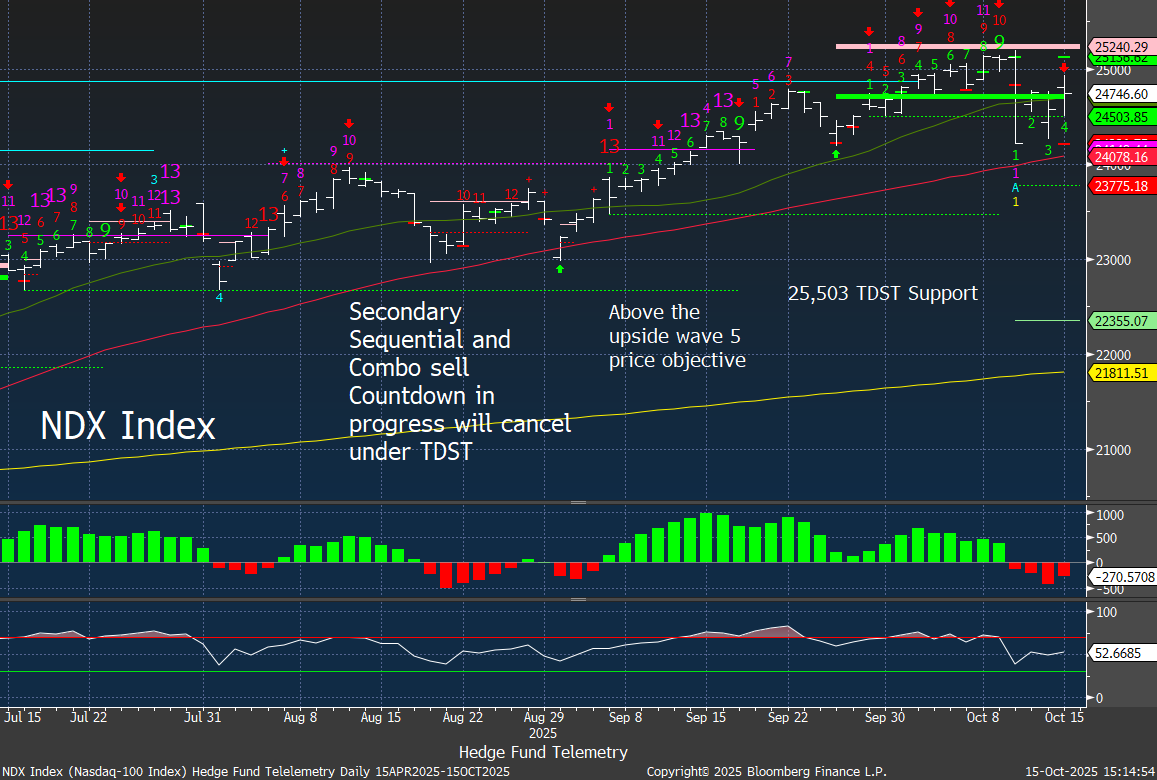Click the large red 13 near Sep 8
The height and width of the screenshot is (780, 1157).
(x=609, y=146)
